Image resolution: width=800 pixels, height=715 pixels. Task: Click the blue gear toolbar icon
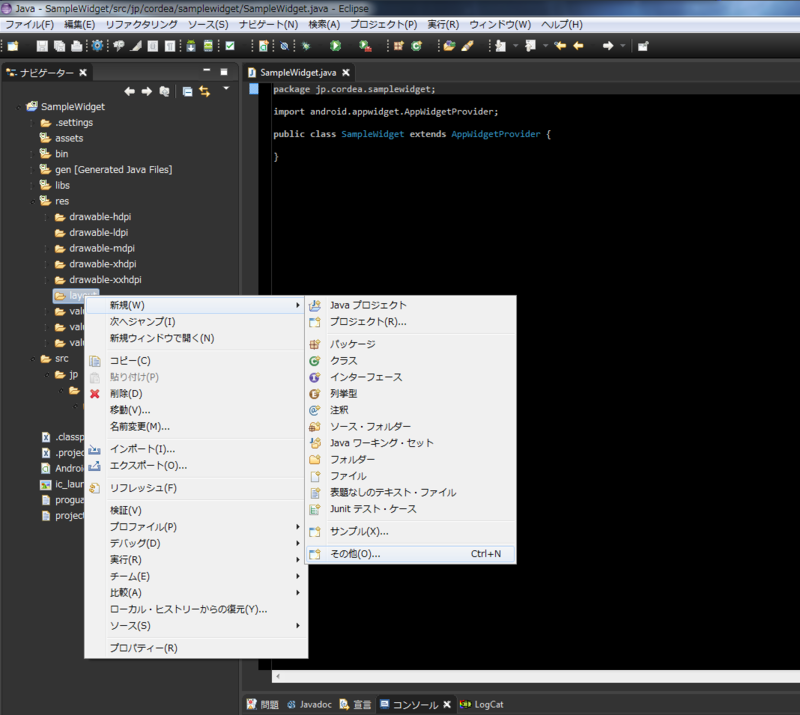pos(97,46)
